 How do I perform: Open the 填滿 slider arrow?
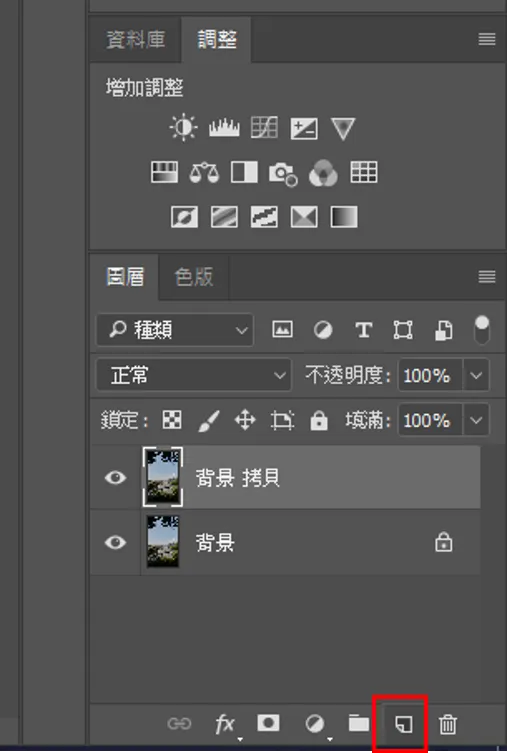tap(476, 420)
